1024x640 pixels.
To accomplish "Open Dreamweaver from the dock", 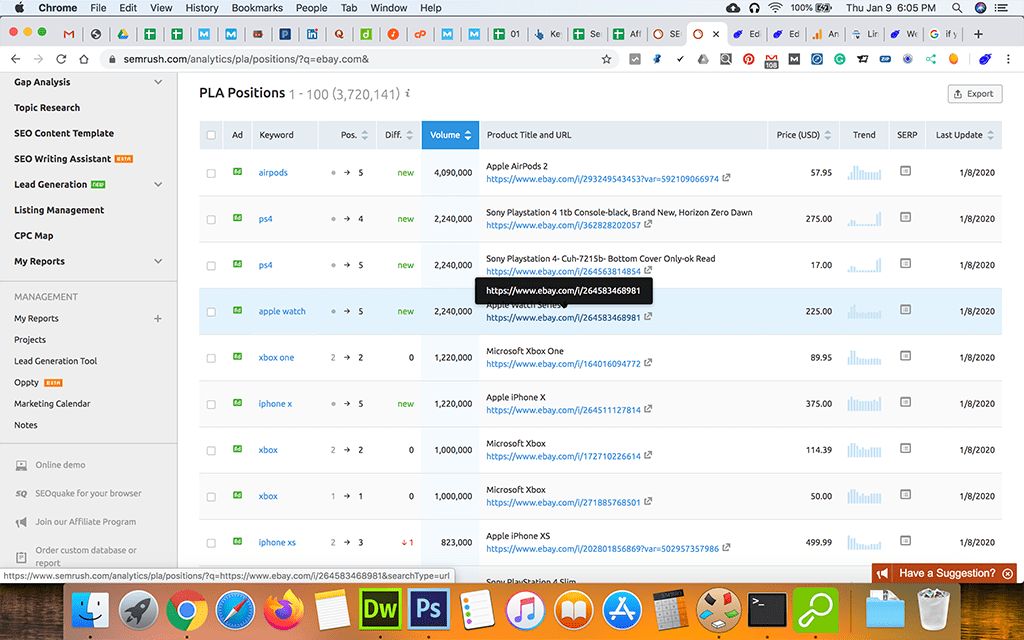I will point(380,609).
